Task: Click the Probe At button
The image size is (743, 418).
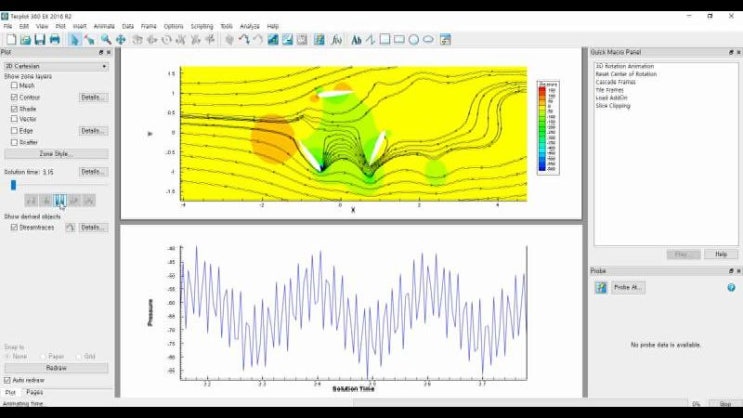Action: (x=628, y=287)
